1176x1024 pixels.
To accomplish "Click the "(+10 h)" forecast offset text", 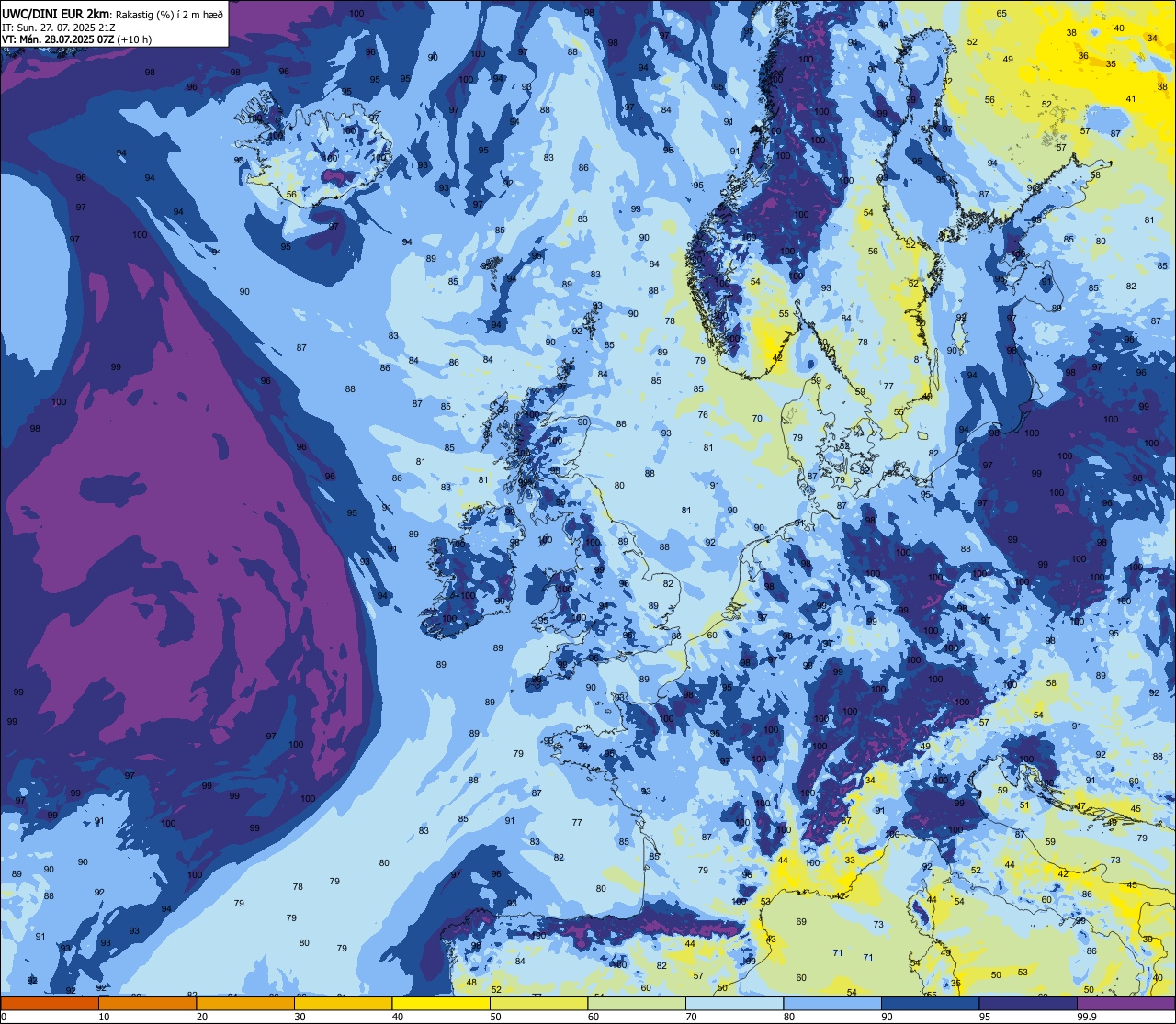I will coord(134,39).
